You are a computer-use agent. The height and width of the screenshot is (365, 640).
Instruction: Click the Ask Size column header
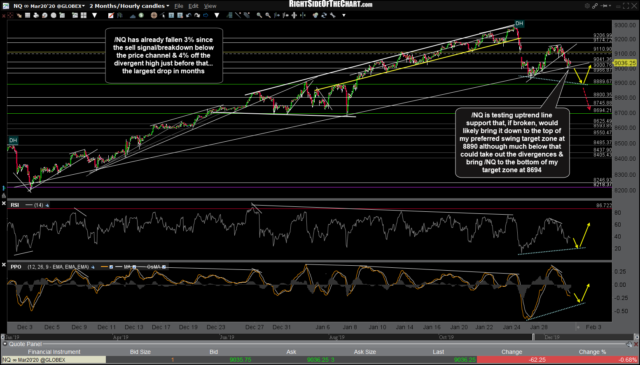pyautogui.click(x=365, y=352)
